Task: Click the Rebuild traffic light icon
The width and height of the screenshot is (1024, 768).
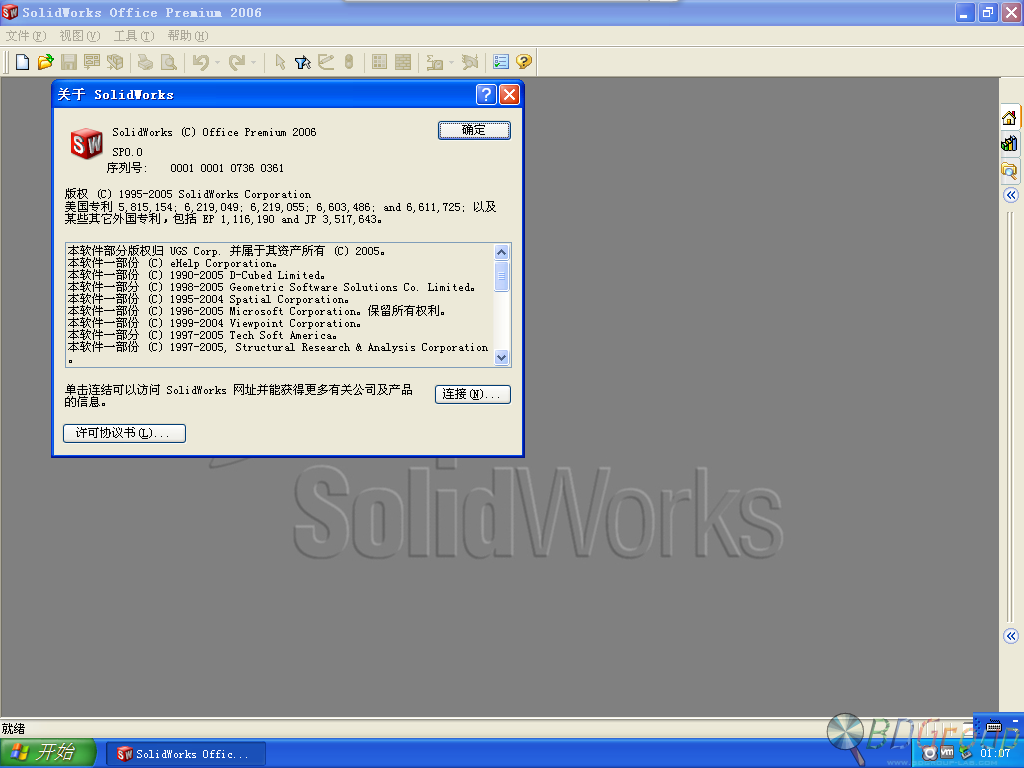Action: click(349, 62)
